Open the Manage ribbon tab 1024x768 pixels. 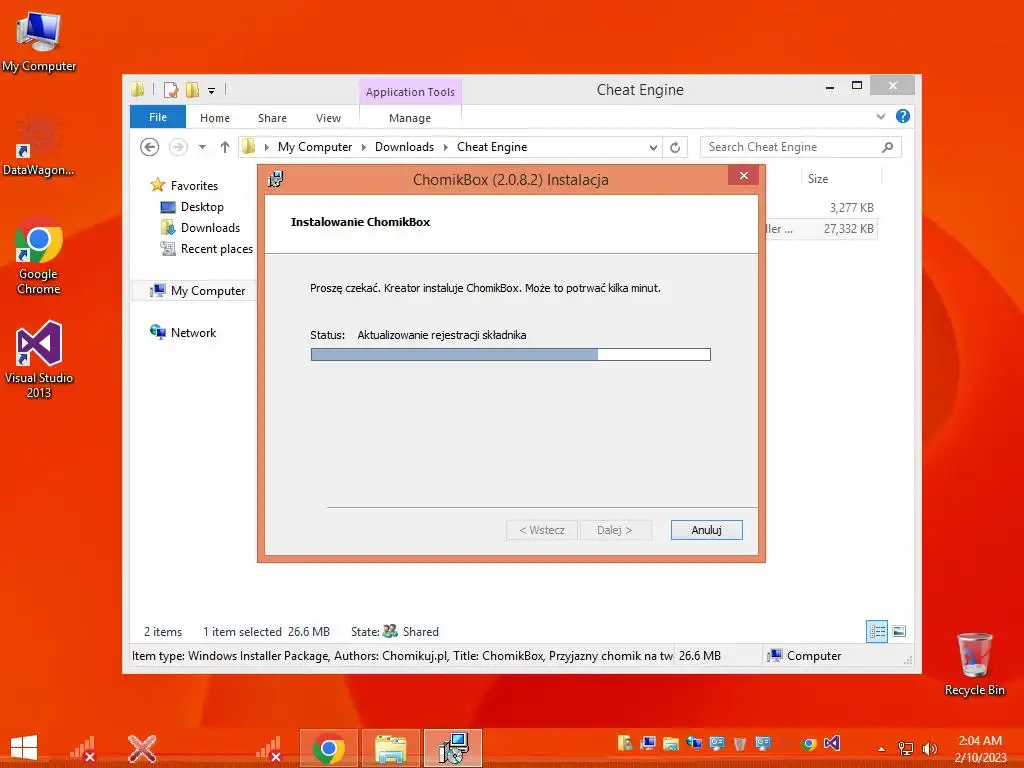click(x=410, y=118)
